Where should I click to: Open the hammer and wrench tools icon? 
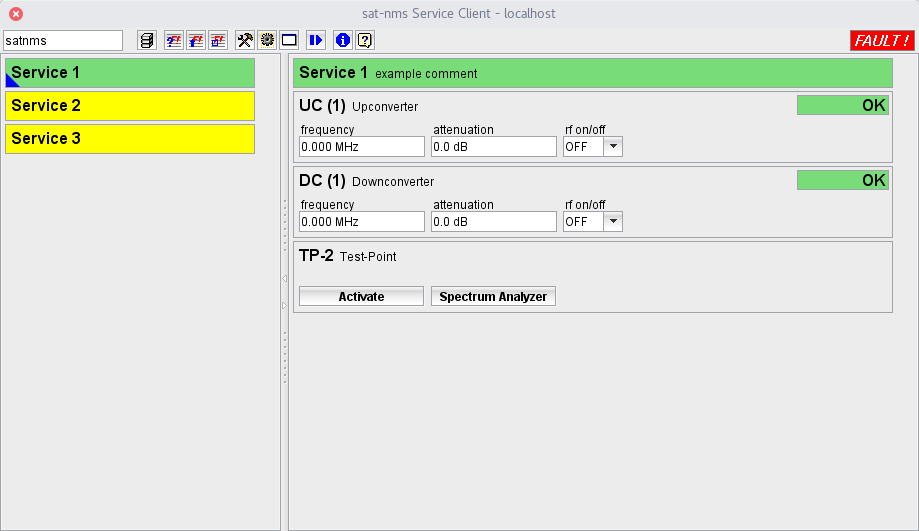(x=244, y=40)
